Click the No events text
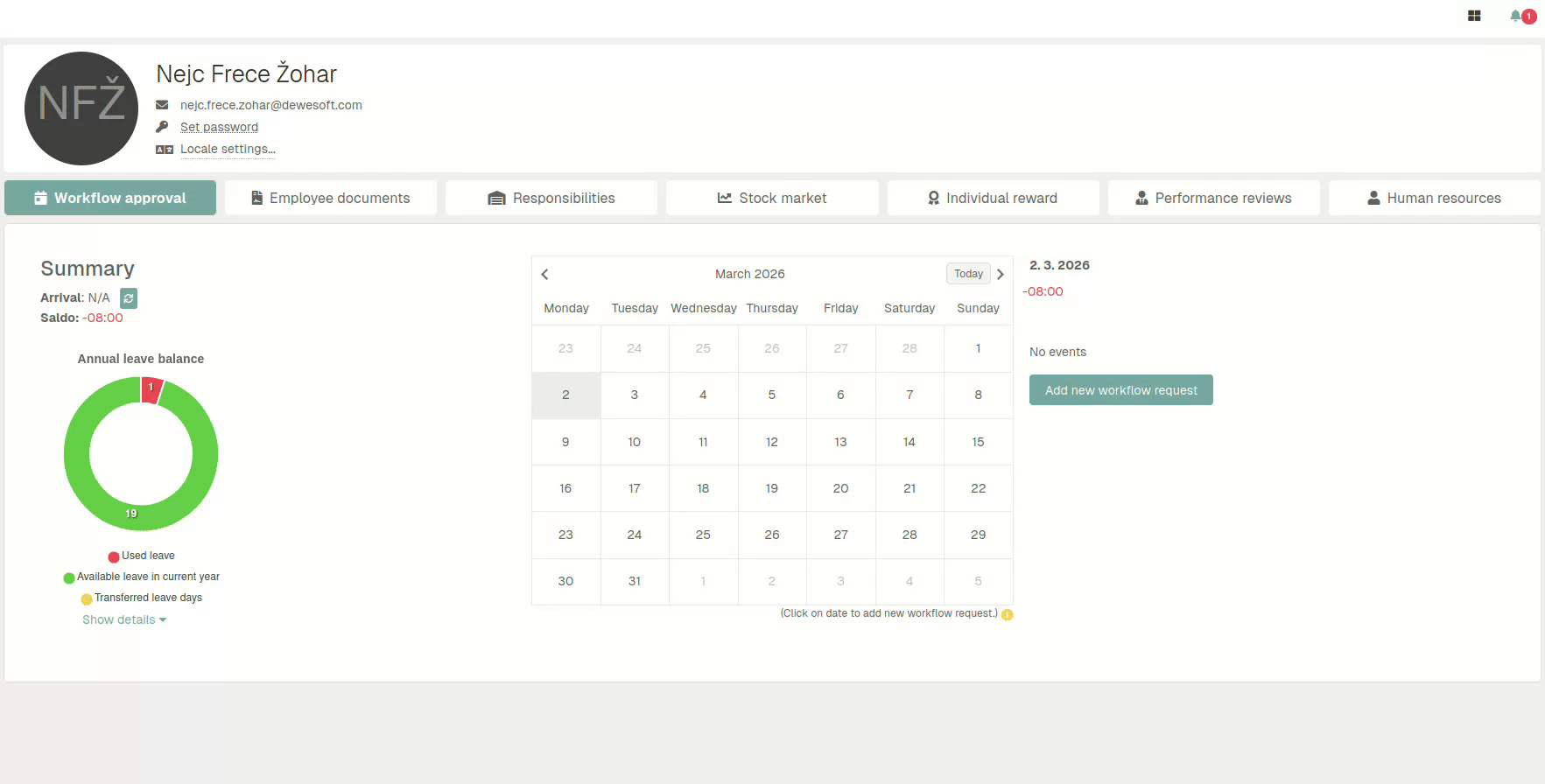Viewport: 1545px width, 784px height. point(1057,352)
